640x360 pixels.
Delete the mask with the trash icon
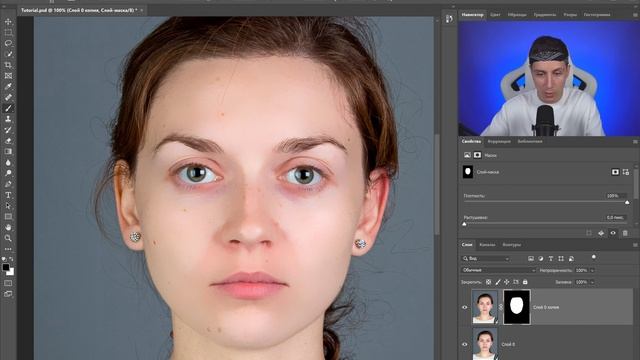click(625, 233)
